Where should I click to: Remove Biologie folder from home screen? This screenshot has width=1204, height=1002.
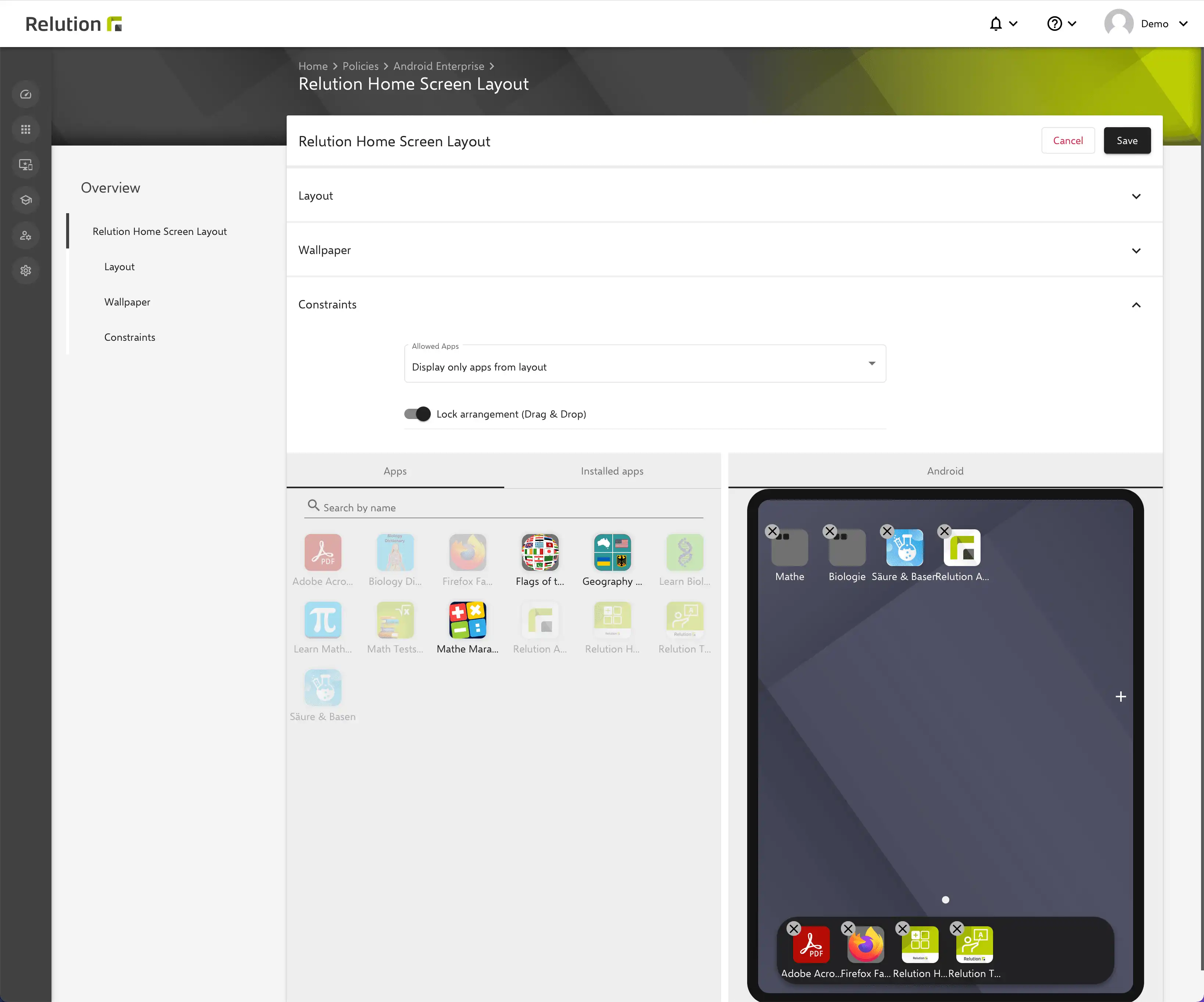click(x=829, y=531)
